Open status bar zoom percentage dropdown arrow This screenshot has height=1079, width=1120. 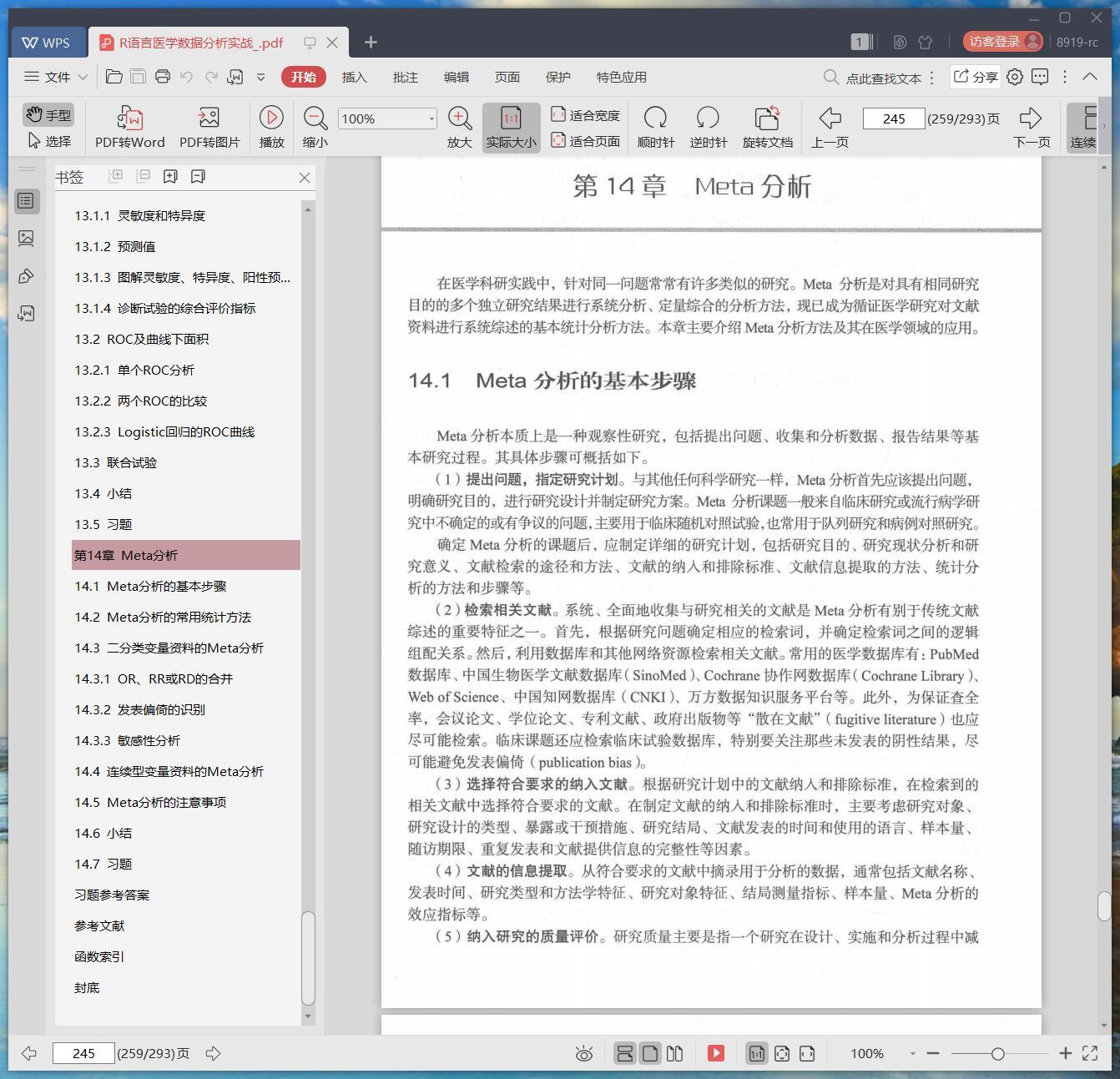coord(912,1054)
